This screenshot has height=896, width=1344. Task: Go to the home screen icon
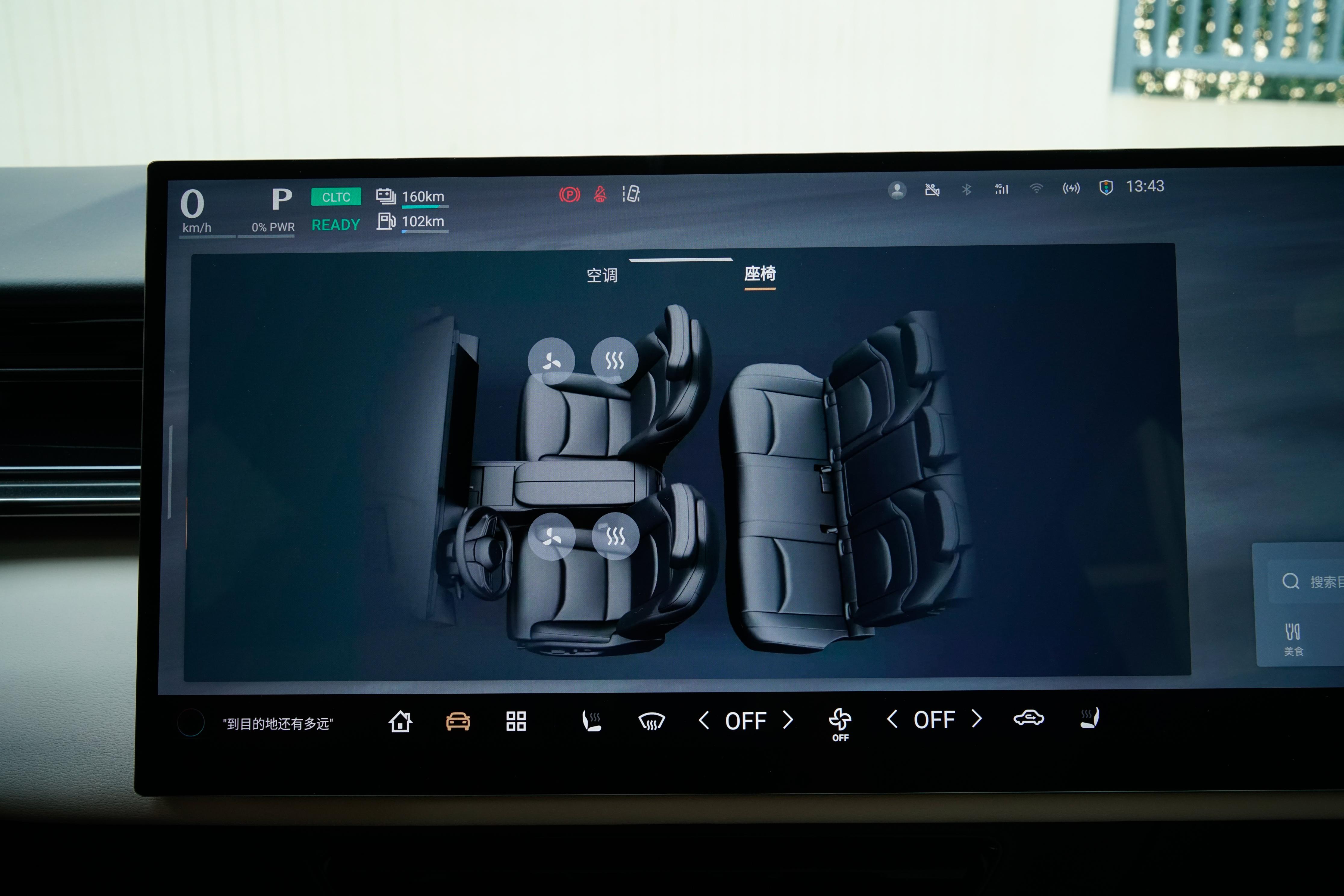coord(400,721)
